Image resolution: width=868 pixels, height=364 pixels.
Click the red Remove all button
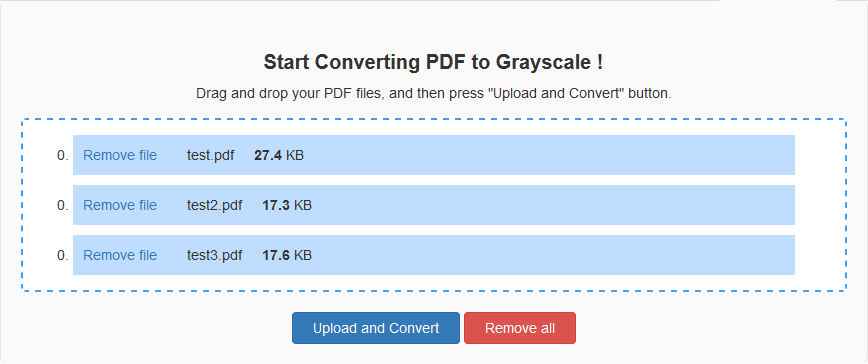click(520, 328)
